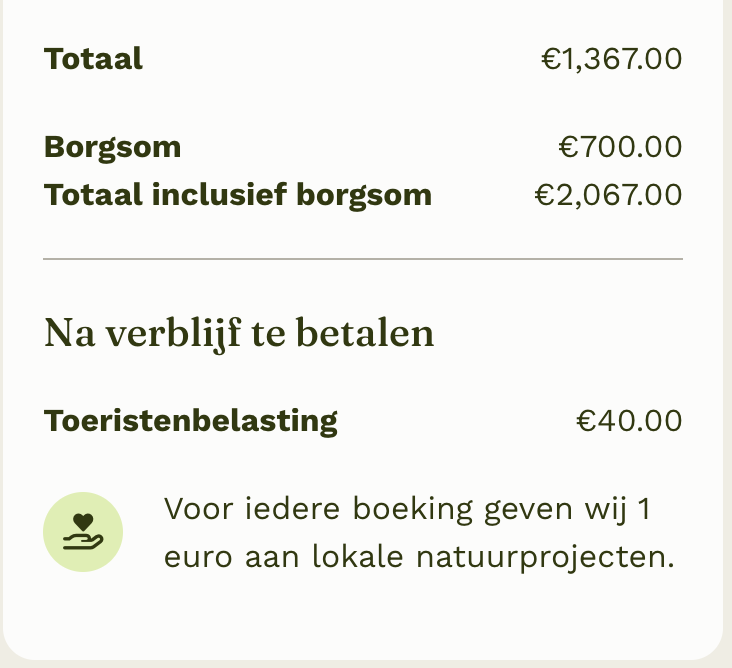Image resolution: width=732 pixels, height=668 pixels.
Task: Click the €700.00 deposit amount
Action: coord(620,147)
